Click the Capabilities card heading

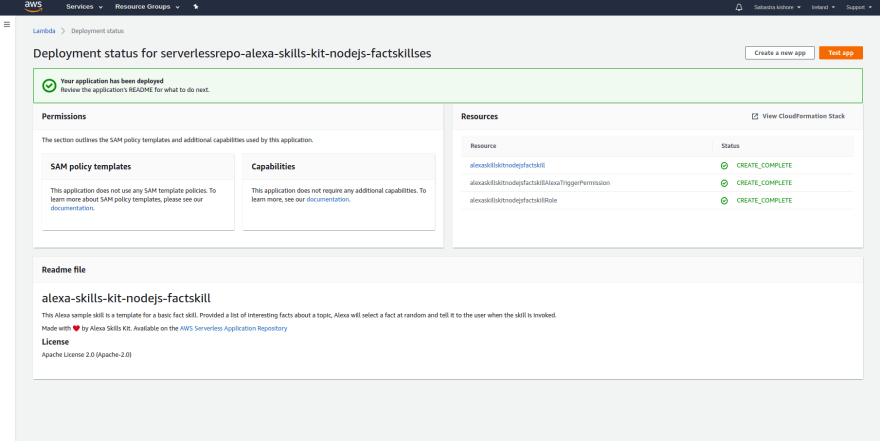(x=273, y=167)
